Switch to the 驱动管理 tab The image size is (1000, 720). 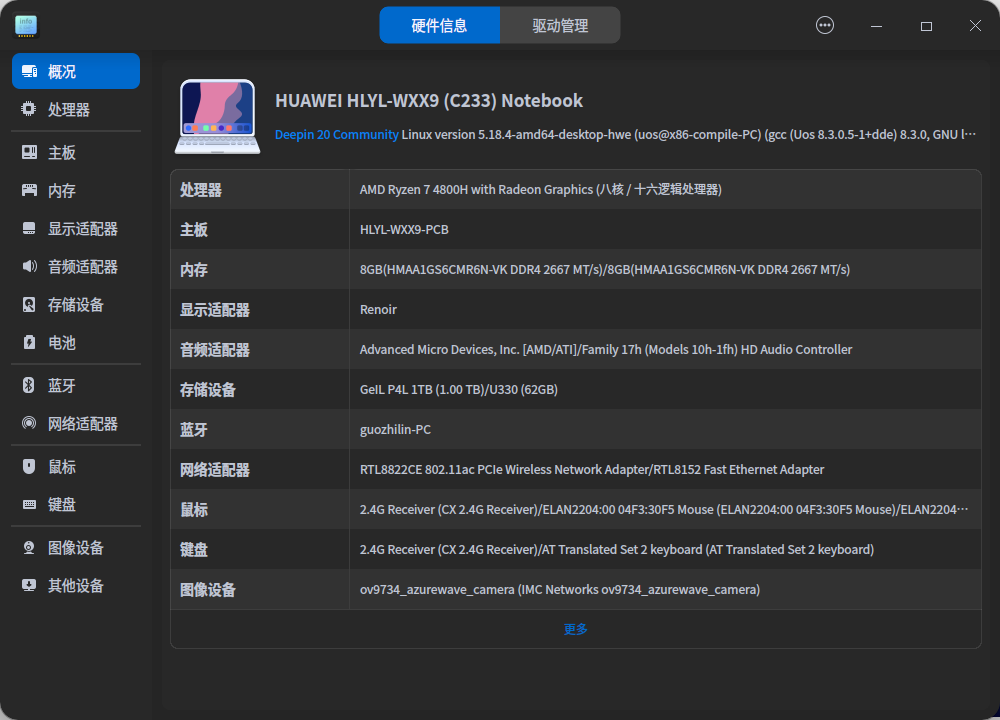pos(560,26)
